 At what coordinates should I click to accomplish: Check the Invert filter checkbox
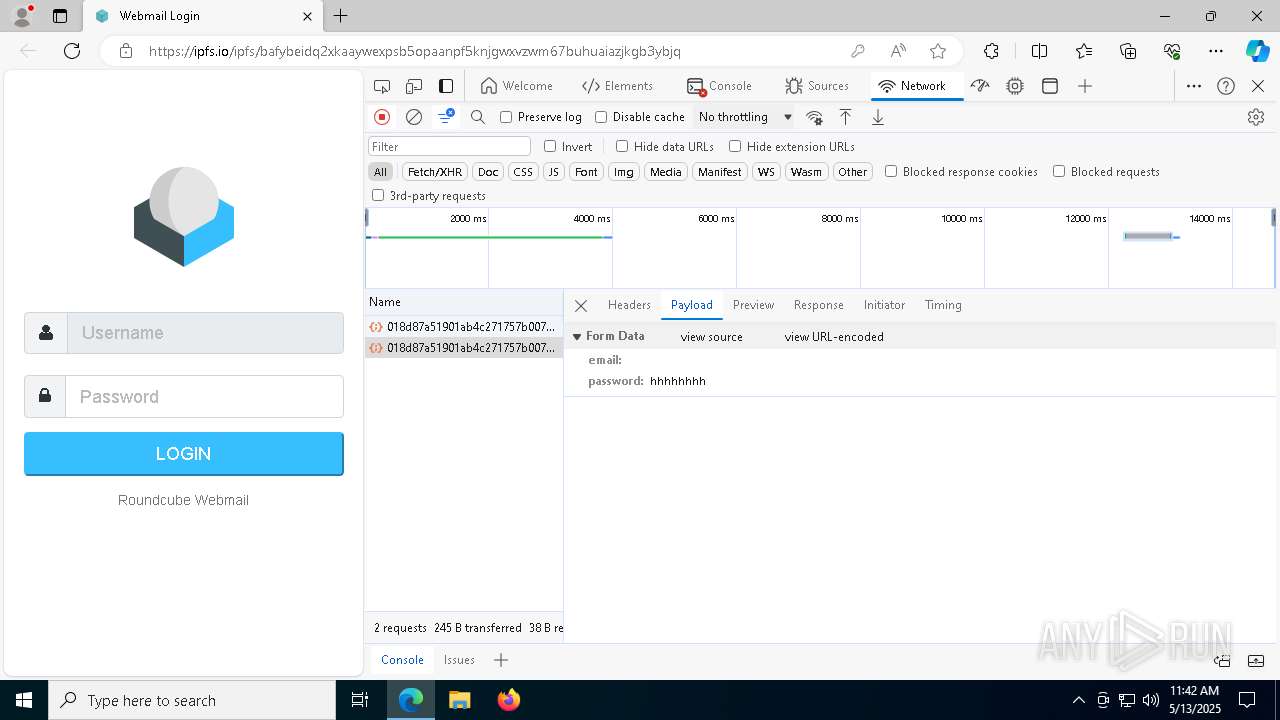tap(550, 146)
